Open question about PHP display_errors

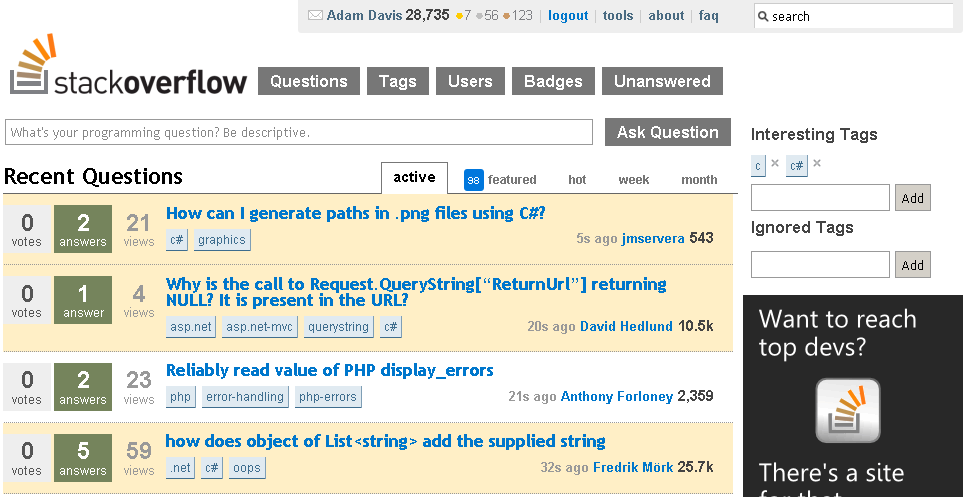(x=330, y=371)
